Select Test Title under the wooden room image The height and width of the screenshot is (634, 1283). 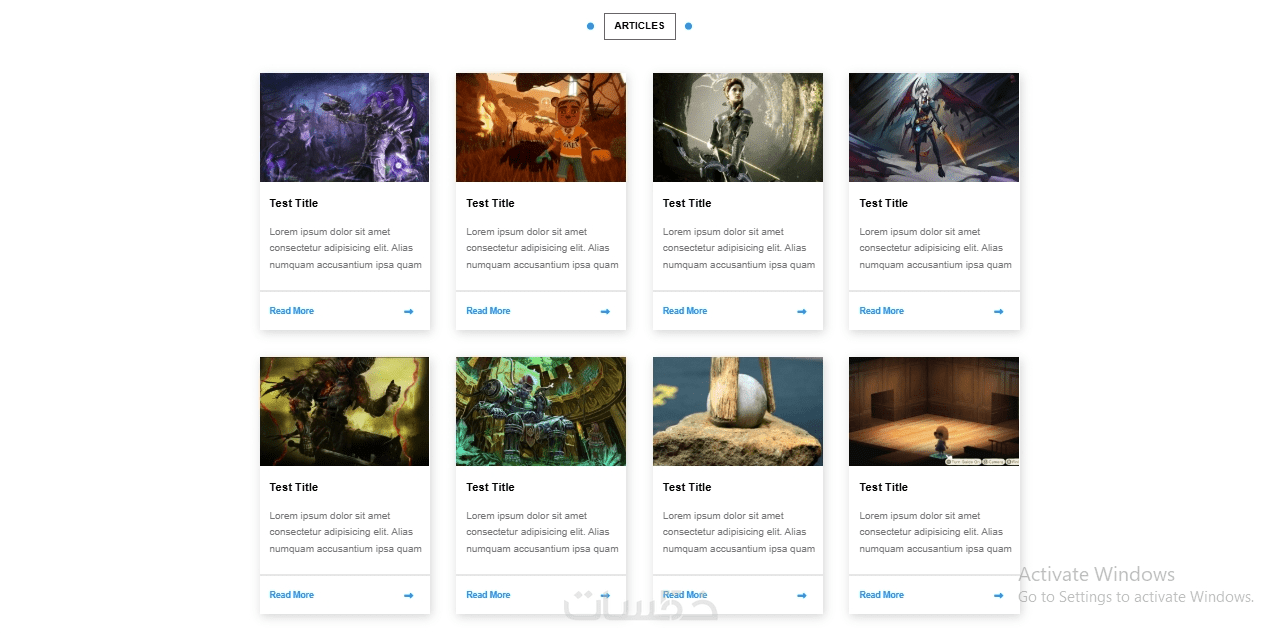(884, 487)
